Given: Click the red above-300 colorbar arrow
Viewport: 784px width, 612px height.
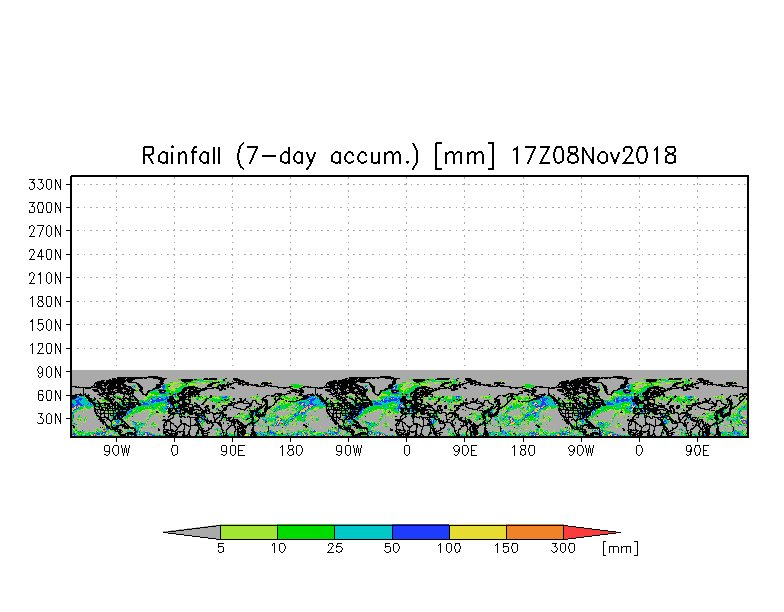Looking at the screenshot, I should coord(592,532).
